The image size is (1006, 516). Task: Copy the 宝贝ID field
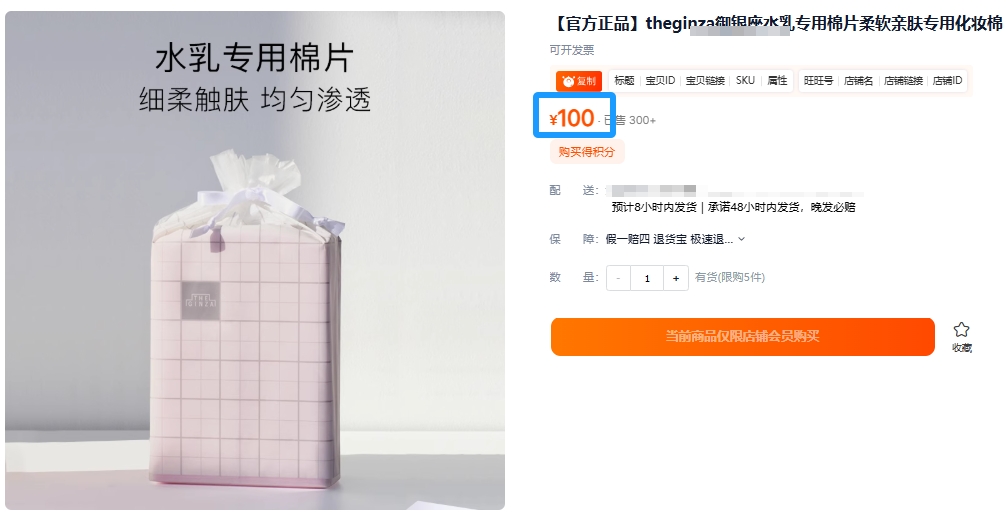(x=660, y=81)
